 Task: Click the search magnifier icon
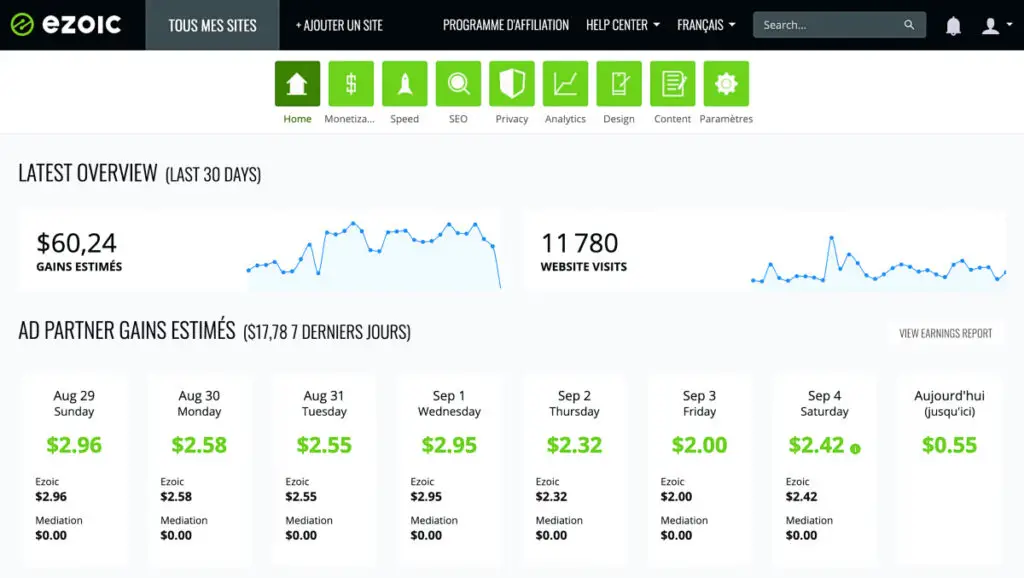coord(908,25)
